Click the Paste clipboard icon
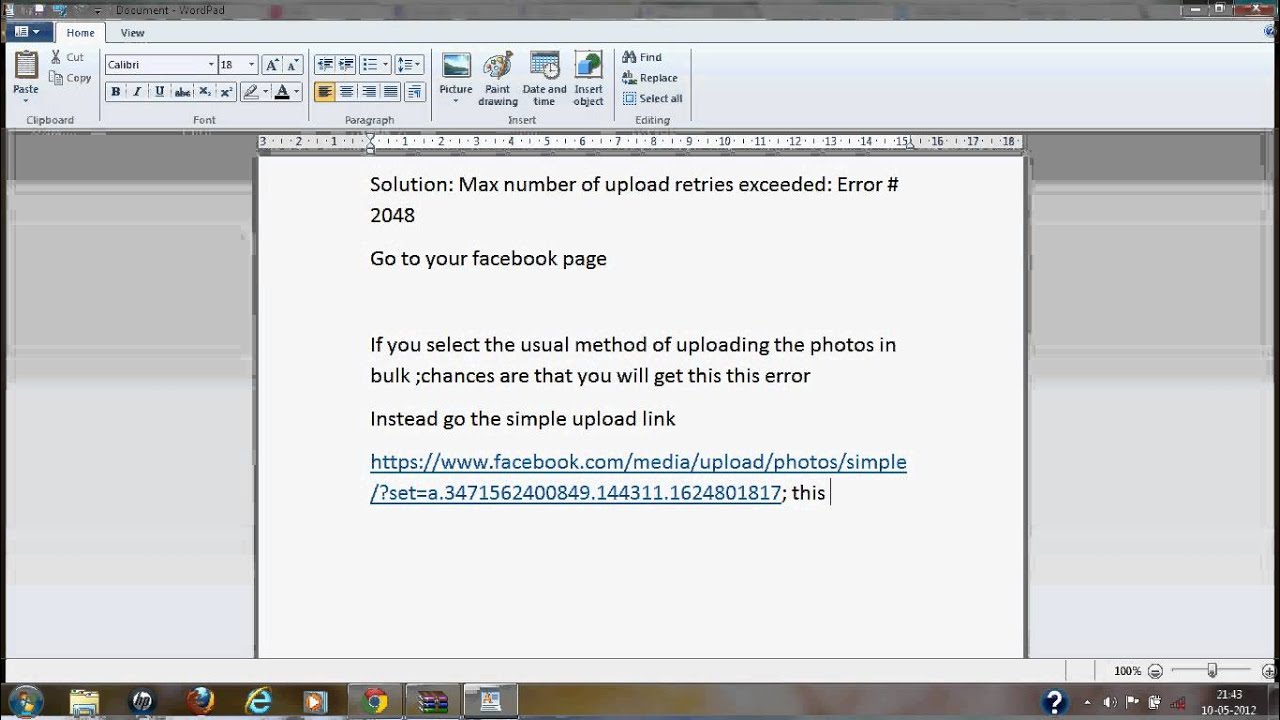 click(x=26, y=65)
